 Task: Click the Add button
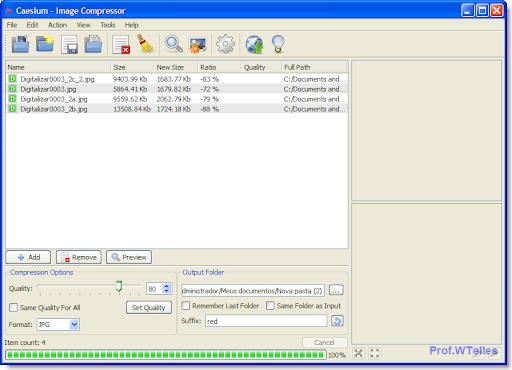pos(28,257)
